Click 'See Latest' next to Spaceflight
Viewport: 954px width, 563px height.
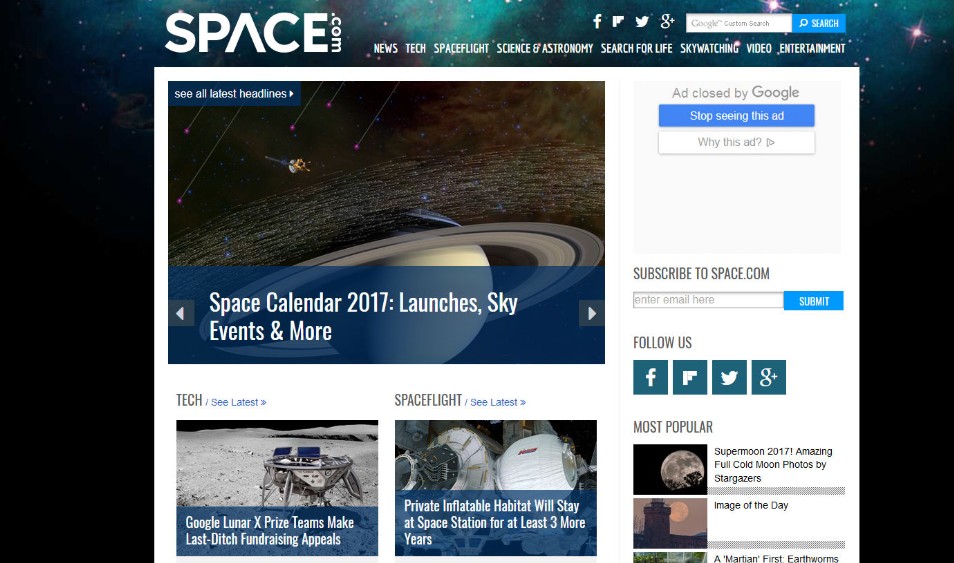(x=498, y=402)
